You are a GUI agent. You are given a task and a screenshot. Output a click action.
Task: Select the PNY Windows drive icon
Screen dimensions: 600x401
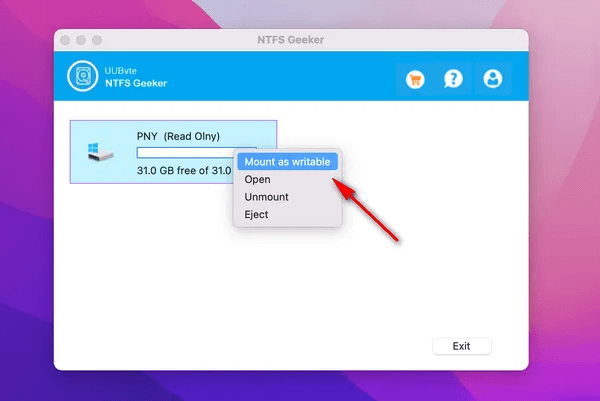(x=99, y=152)
